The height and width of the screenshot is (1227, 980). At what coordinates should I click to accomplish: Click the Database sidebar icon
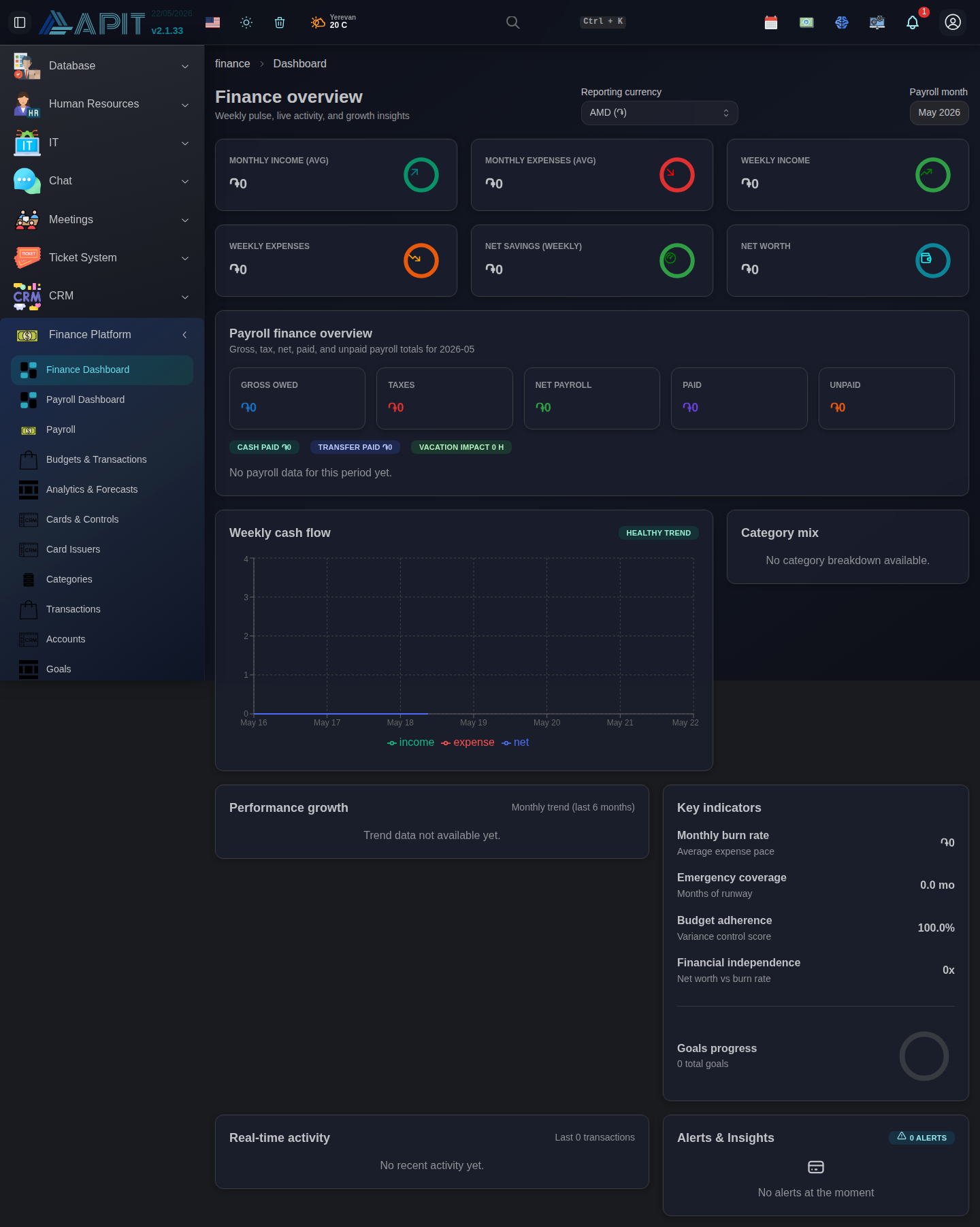(x=27, y=66)
